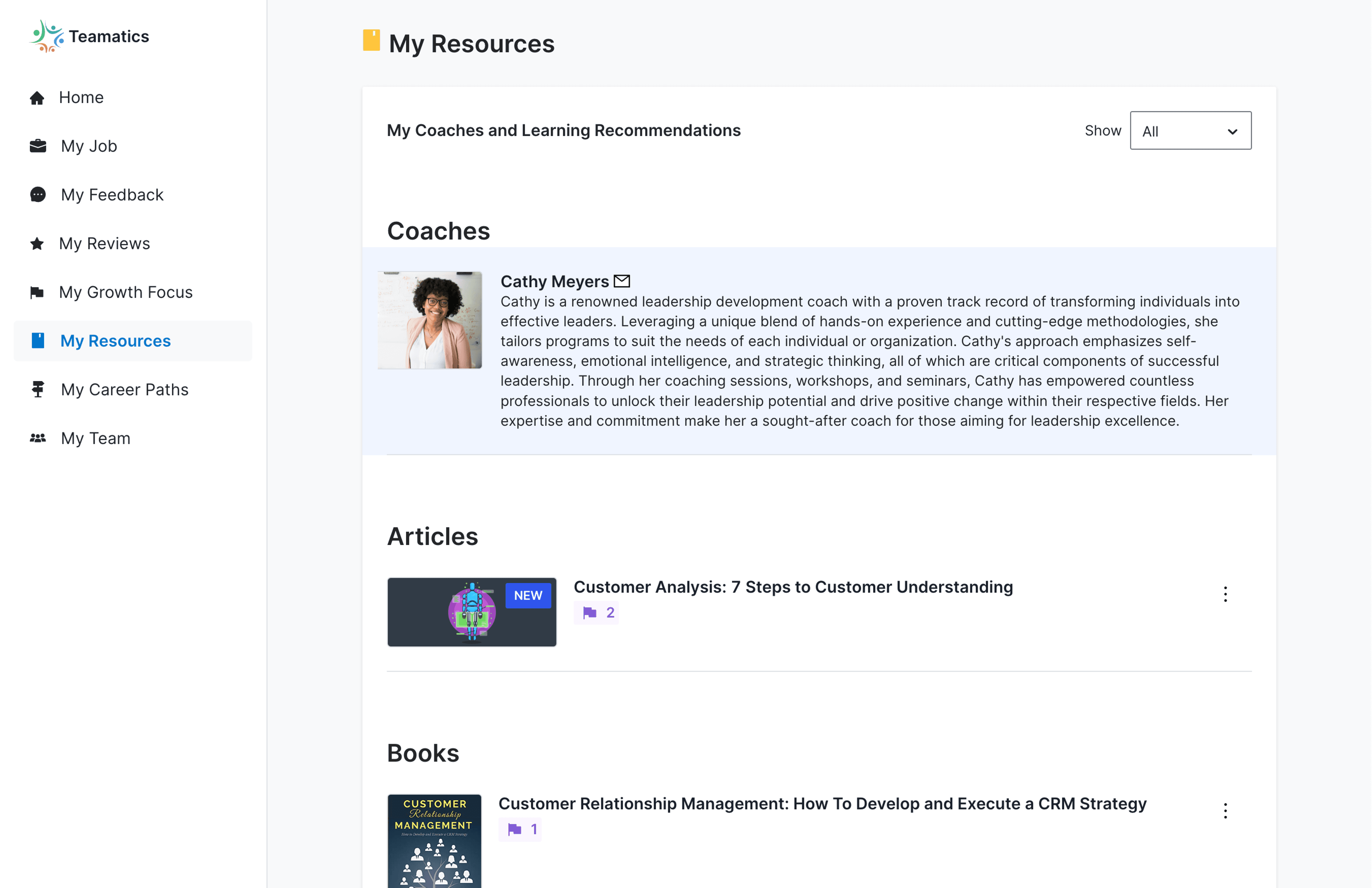Click the Home house icon
1372x888 pixels.
[x=37, y=98]
